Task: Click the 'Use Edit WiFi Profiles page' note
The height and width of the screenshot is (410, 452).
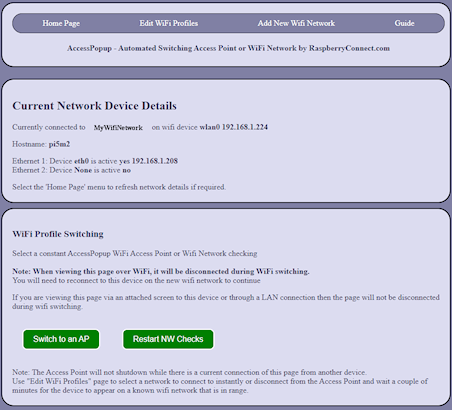Action: [220, 386]
